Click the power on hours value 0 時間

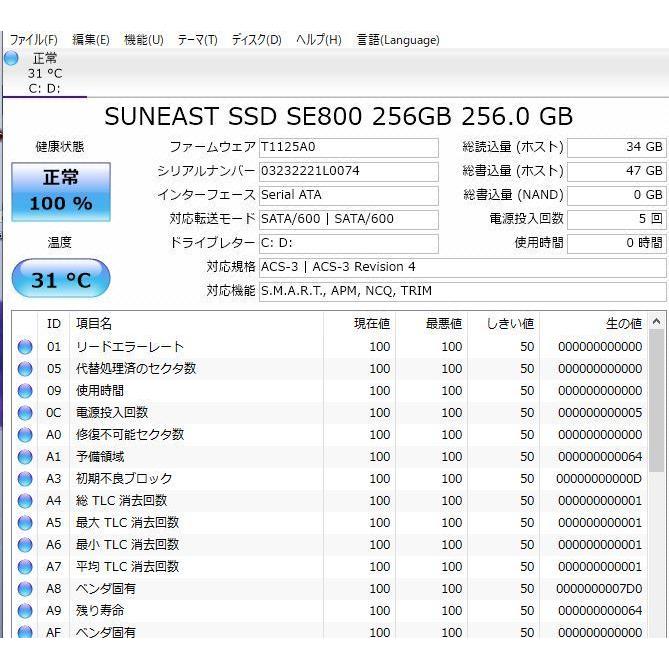coord(616,243)
